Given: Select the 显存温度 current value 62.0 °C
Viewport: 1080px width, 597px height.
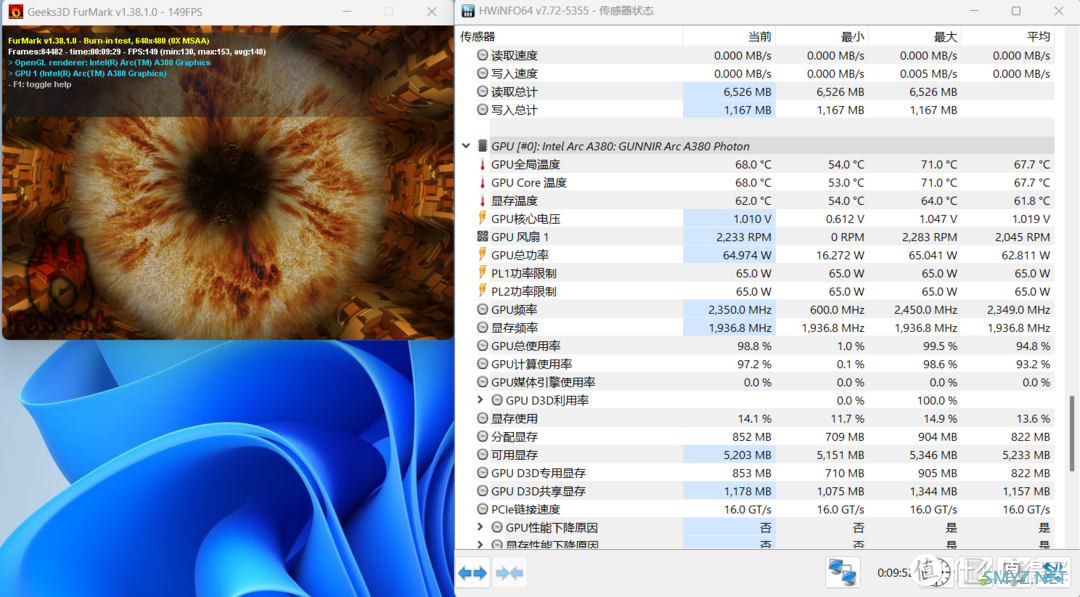Looking at the screenshot, I should pyautogui.click(x=753, y=201).
